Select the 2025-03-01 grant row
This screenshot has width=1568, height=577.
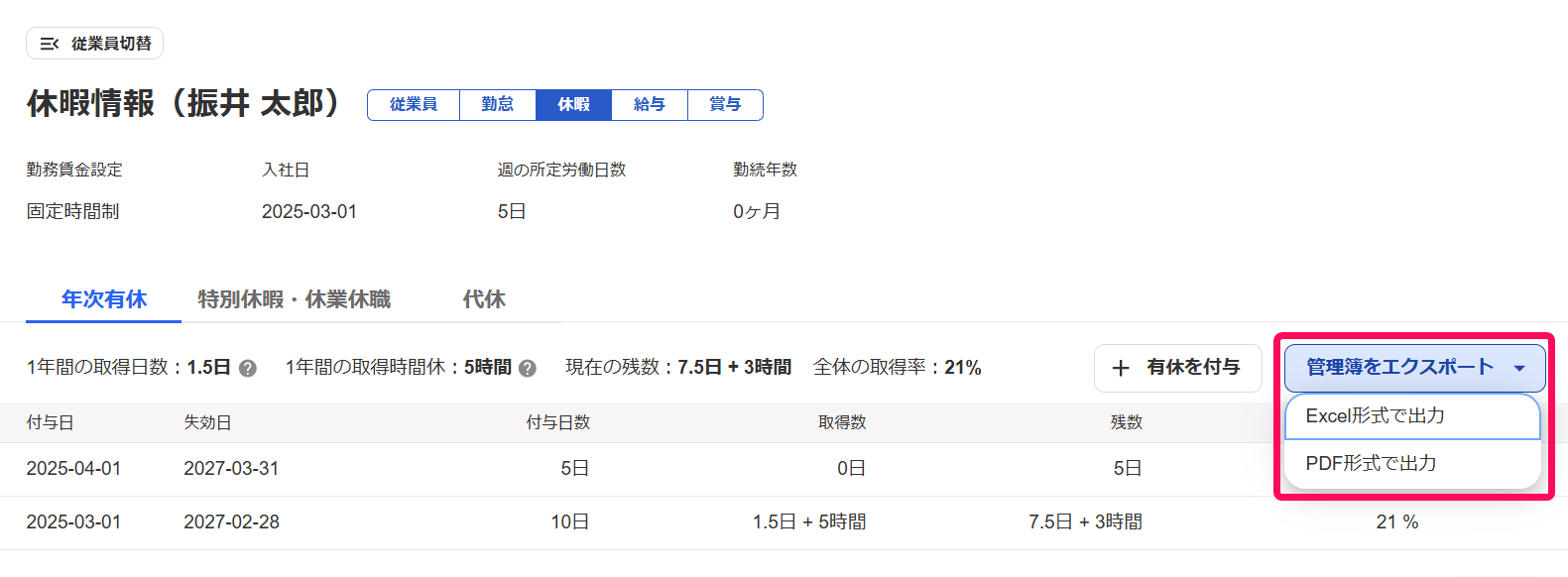784,522
